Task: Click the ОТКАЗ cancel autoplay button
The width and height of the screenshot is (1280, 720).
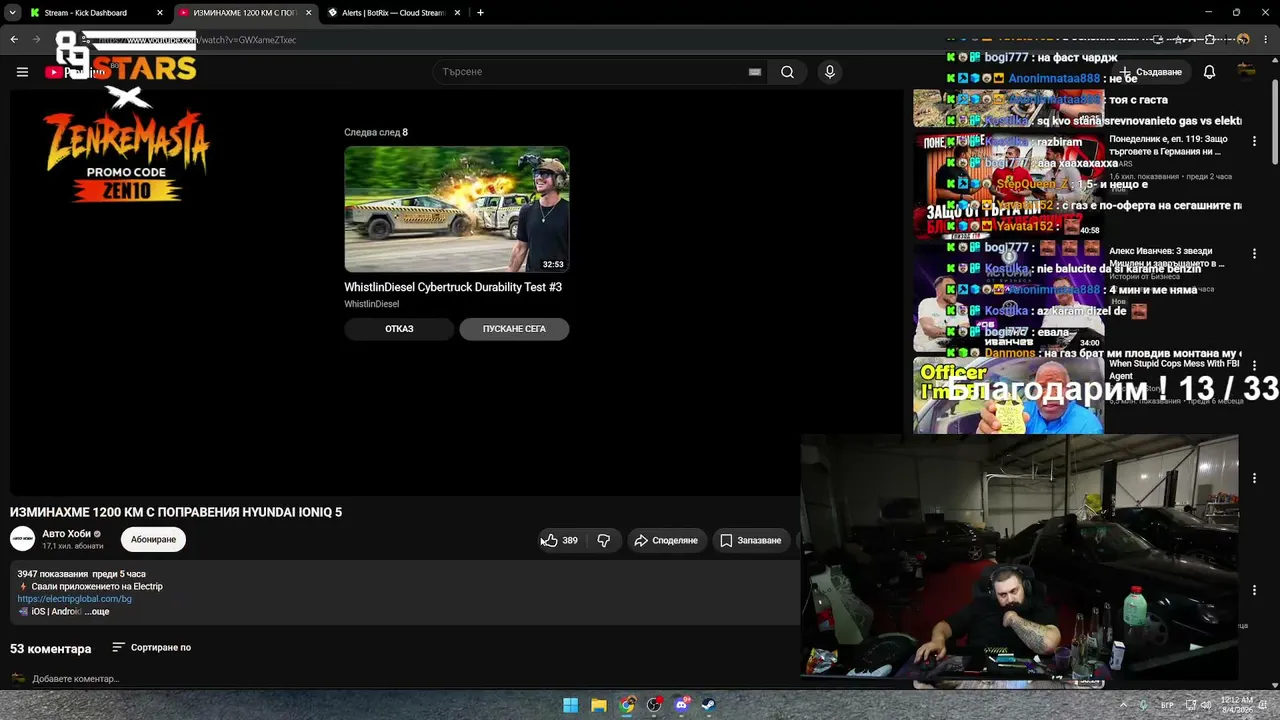Action: click(399, 329)
